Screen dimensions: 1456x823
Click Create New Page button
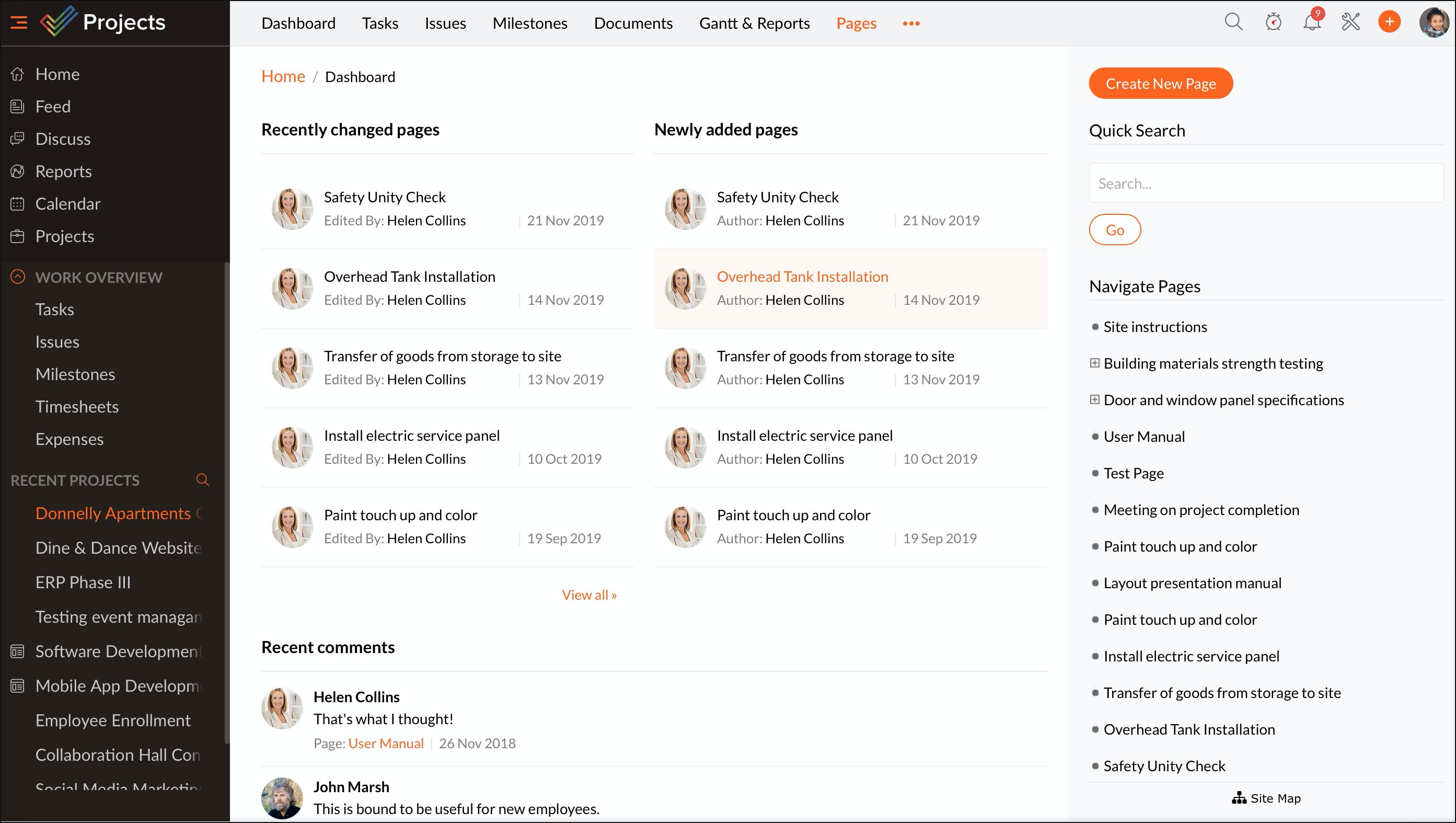[x=1160, y=84]
